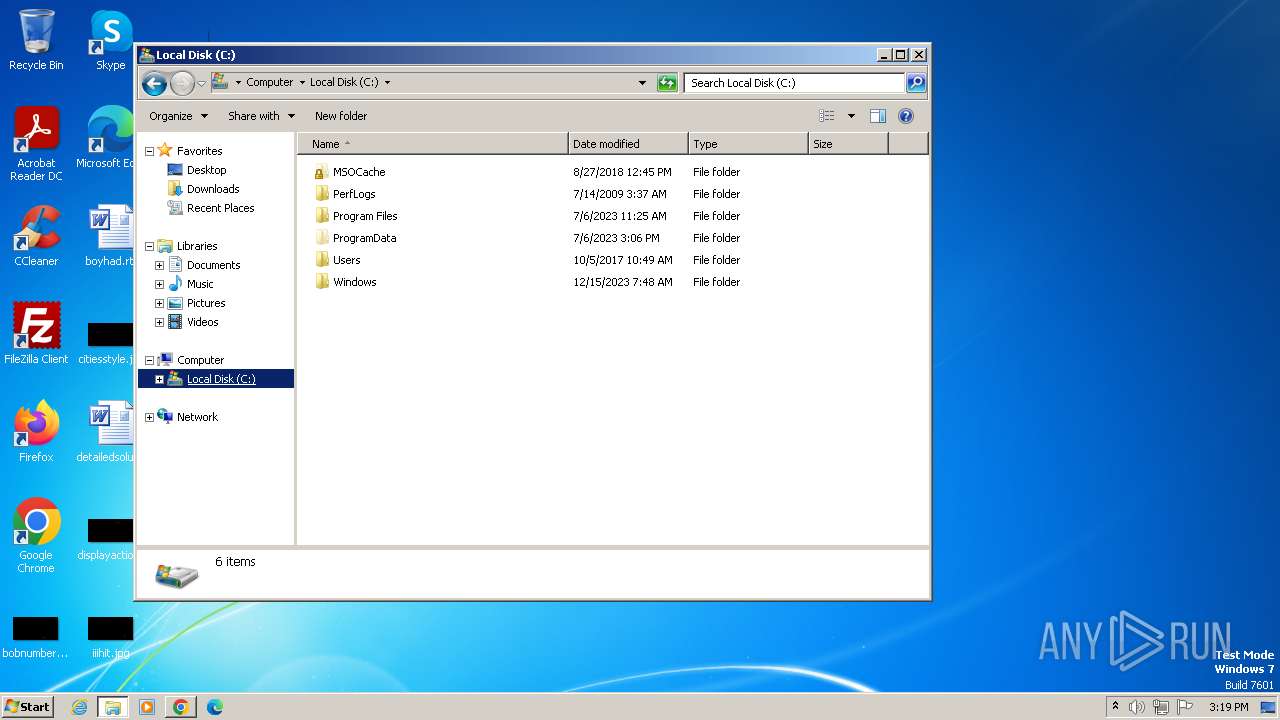The height and width of the screenshot is (720, 1280).
Task: Open the Organize dropdown menu
Action: click(x=178, y=116)
